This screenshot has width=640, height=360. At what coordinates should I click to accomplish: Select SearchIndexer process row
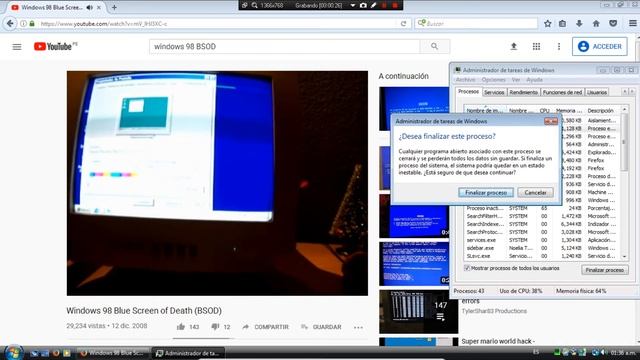[x=542, y=224]
